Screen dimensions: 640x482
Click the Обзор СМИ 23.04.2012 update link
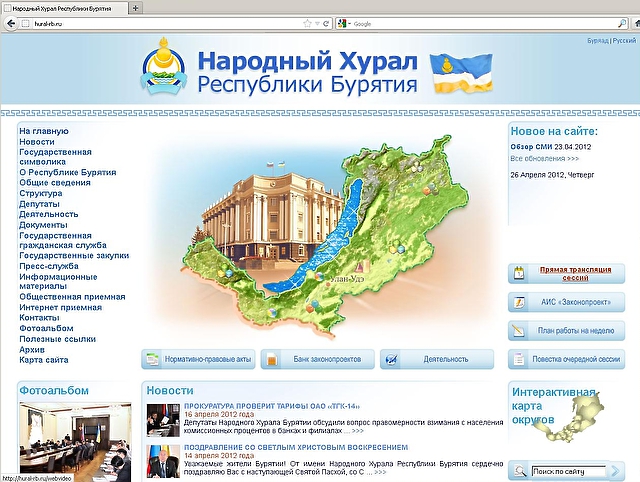pyautogui.click(x=551, y=147)
